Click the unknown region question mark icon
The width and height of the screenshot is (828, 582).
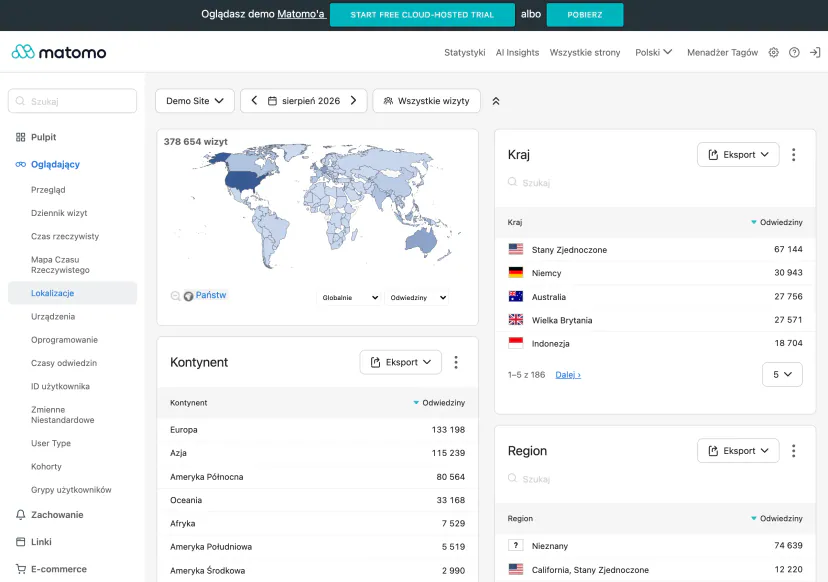click(x=515, y=546)
